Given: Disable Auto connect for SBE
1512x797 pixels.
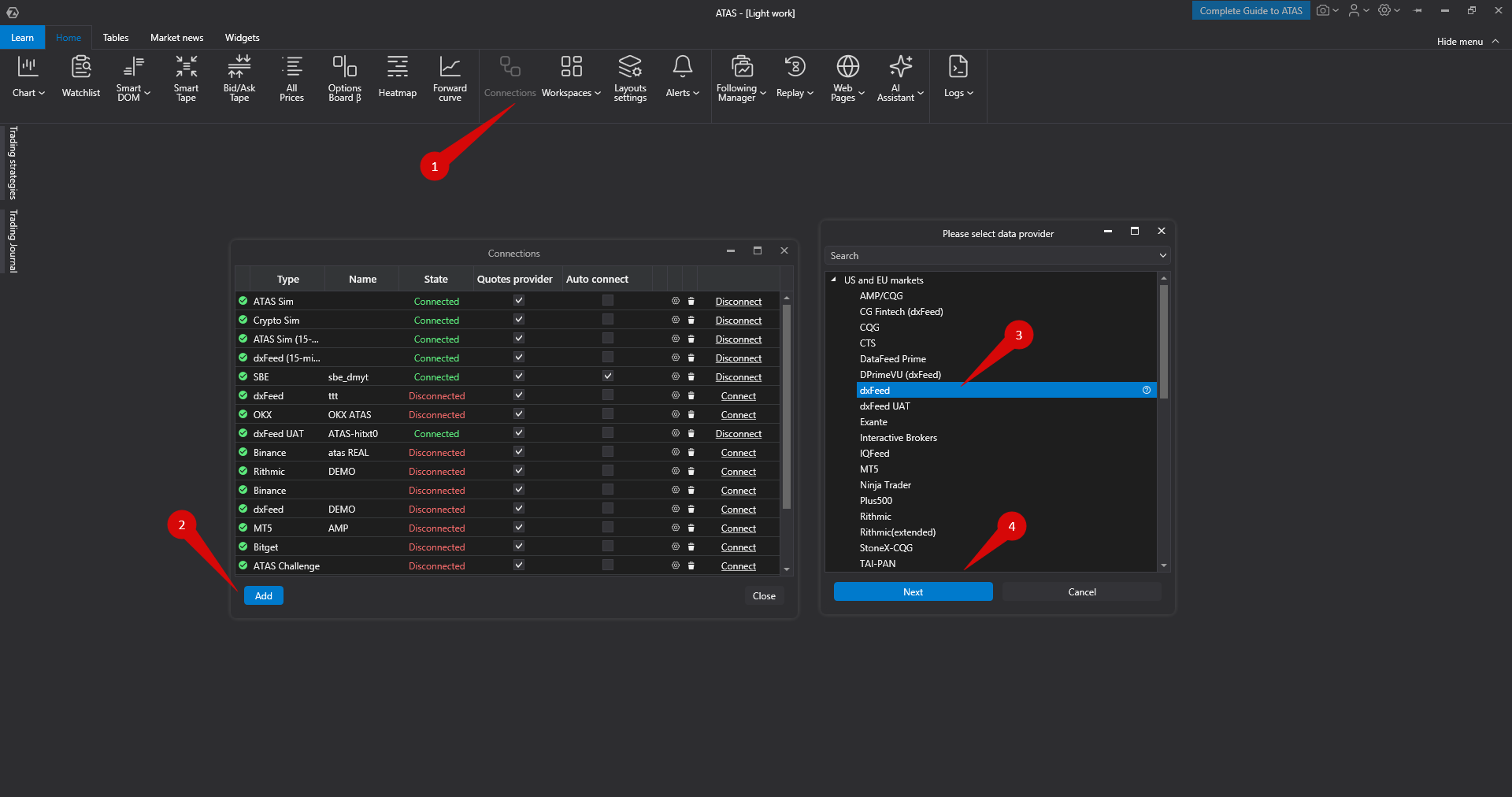Looking at the screenshot, I should [607, 376].
